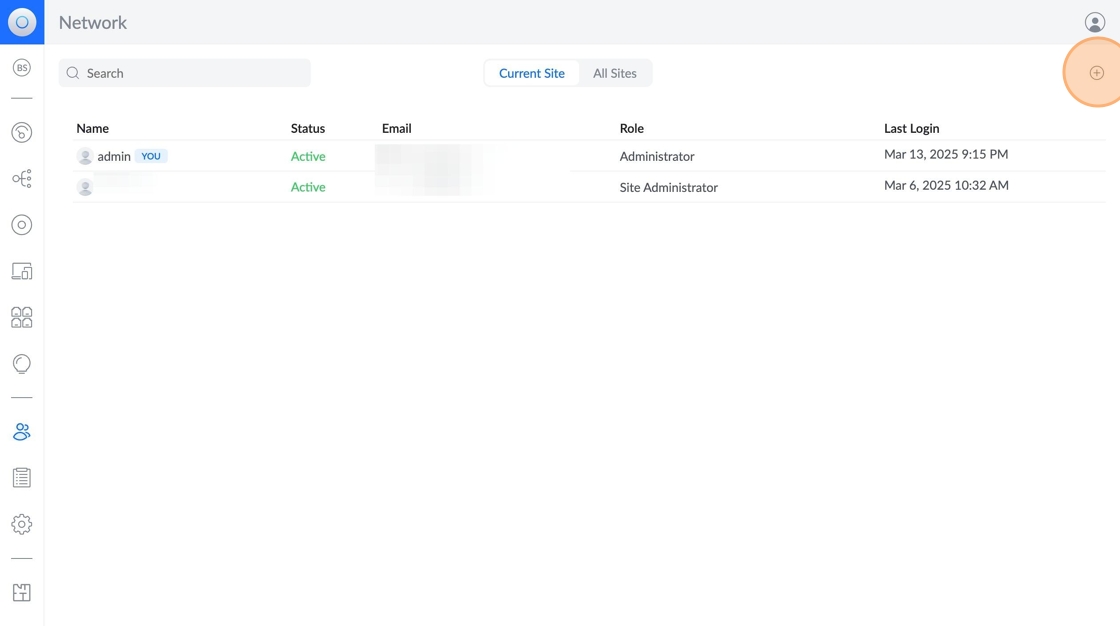Click the Mar 13, 2025 9:15 PM login
Viewport: 1120px width, 626px height.
click(x=946, y=154)
